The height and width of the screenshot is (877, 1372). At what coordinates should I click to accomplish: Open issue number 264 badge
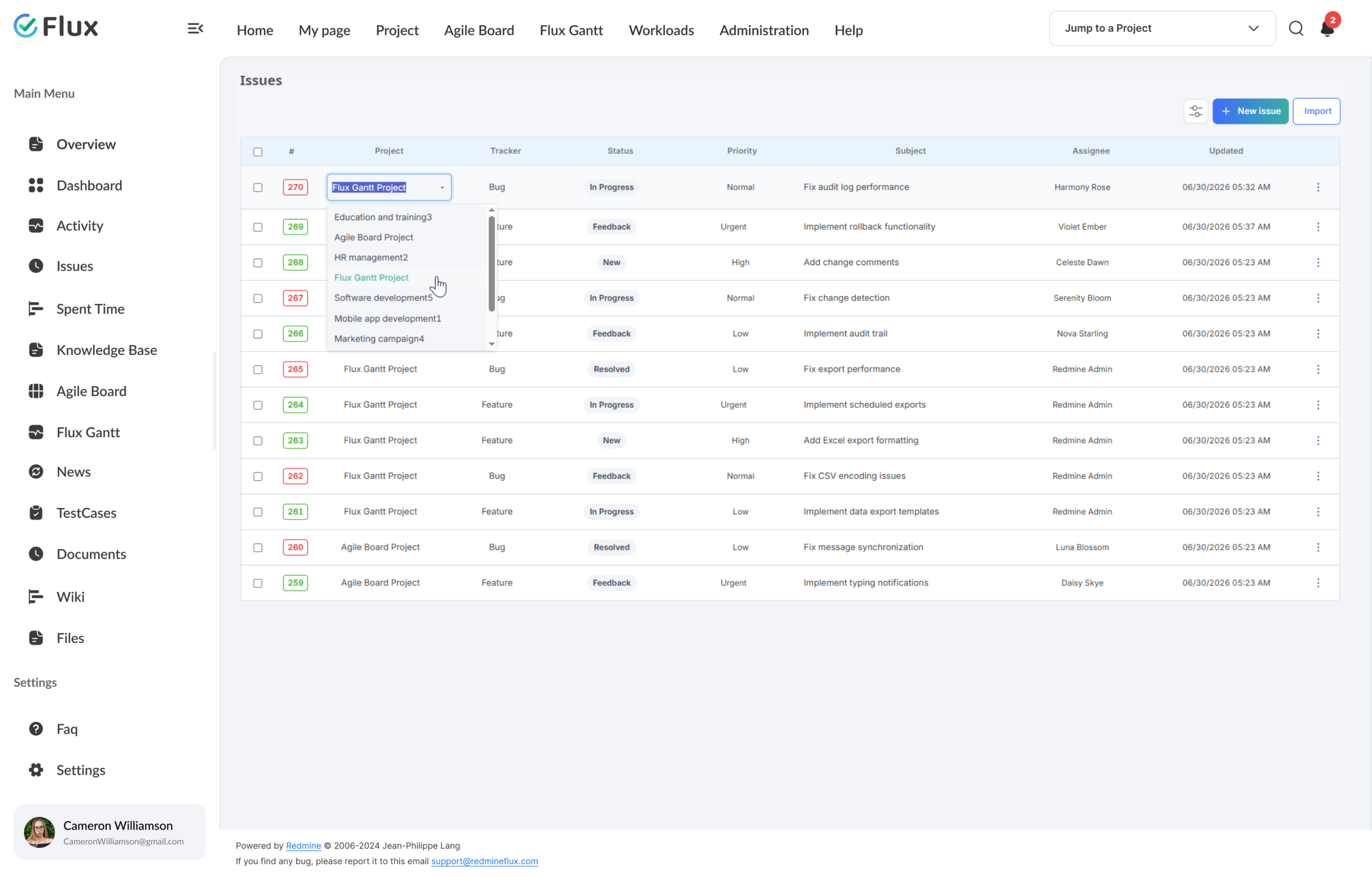coord(295,405)
